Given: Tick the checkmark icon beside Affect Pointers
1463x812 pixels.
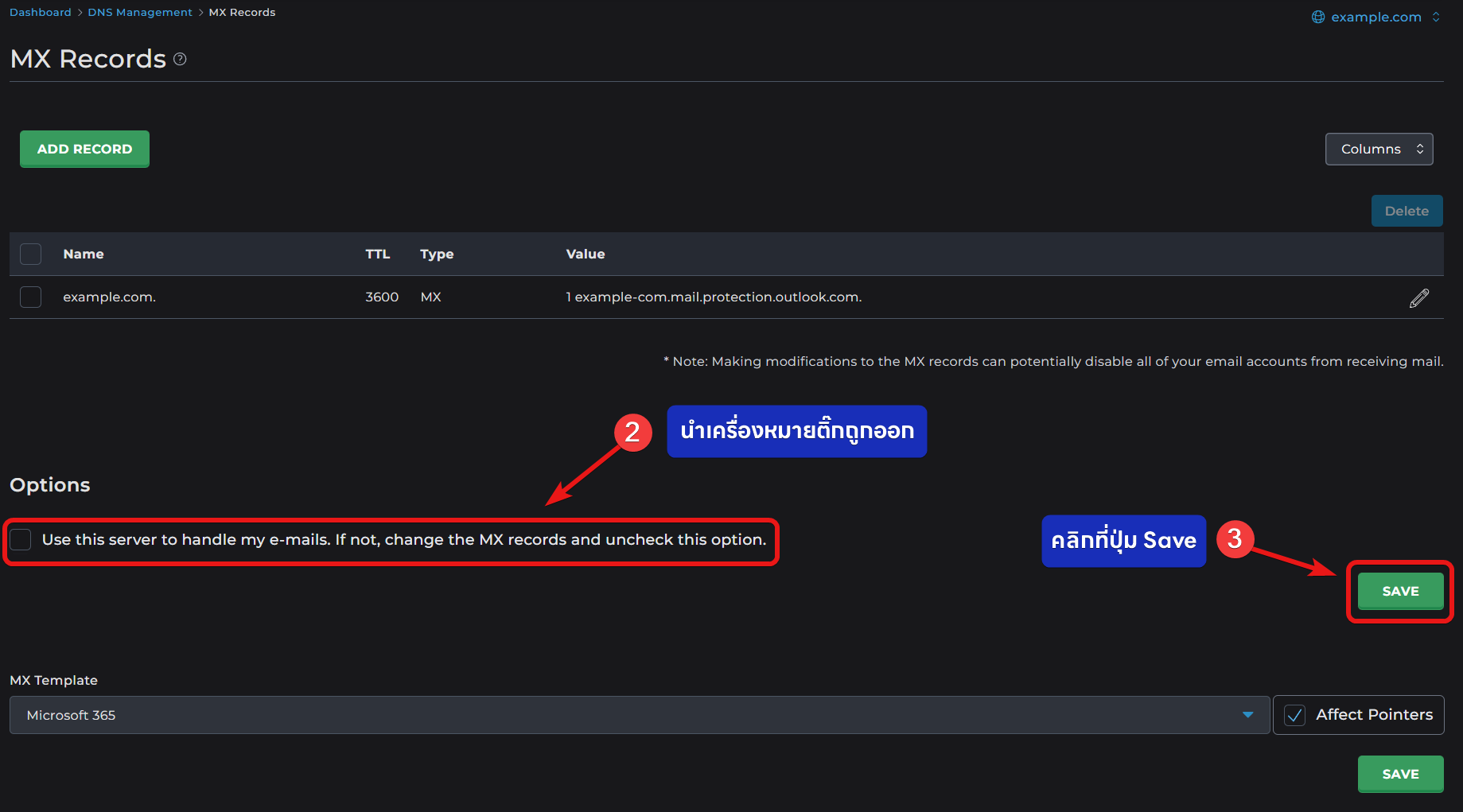Looking at the screenshot, I should coord(1295,715).
